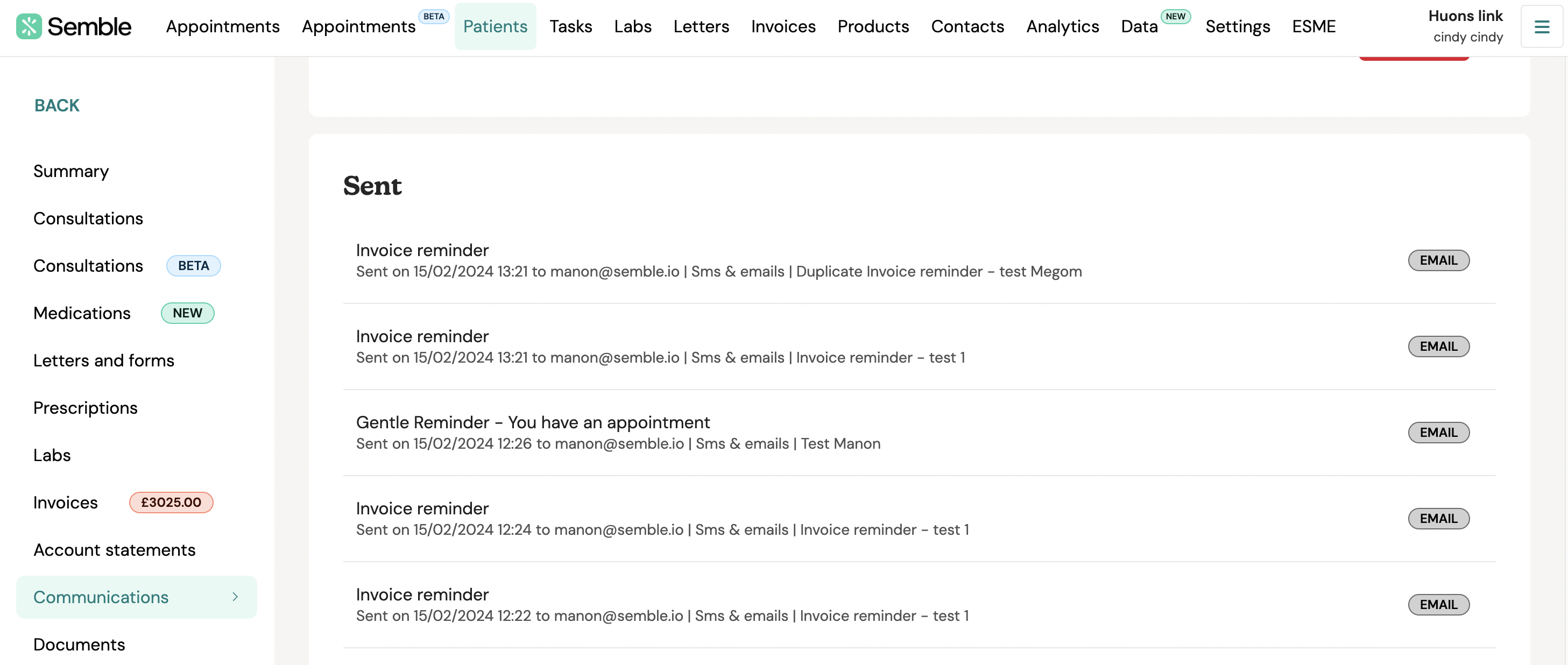Click EMAIL badge on the 12:24 invoice reminder
The width and height of the screenshot is (1568, 665).
(1438, 518)
